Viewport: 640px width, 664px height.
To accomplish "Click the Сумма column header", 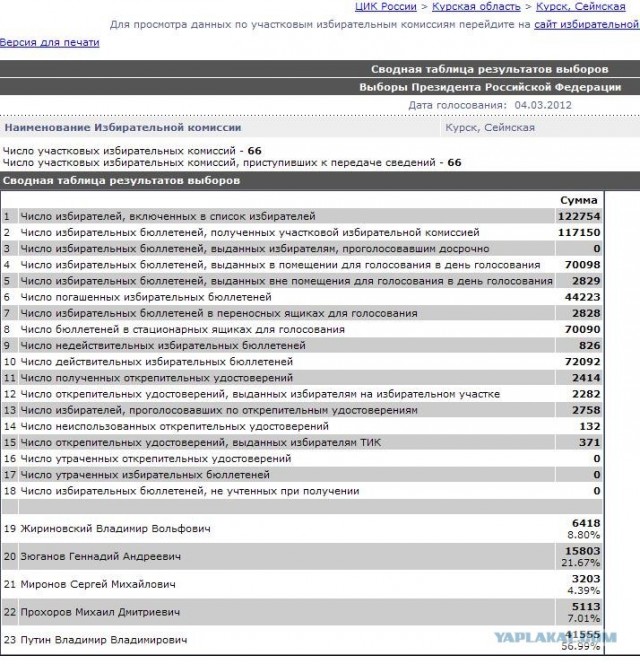I will (579, 200).
